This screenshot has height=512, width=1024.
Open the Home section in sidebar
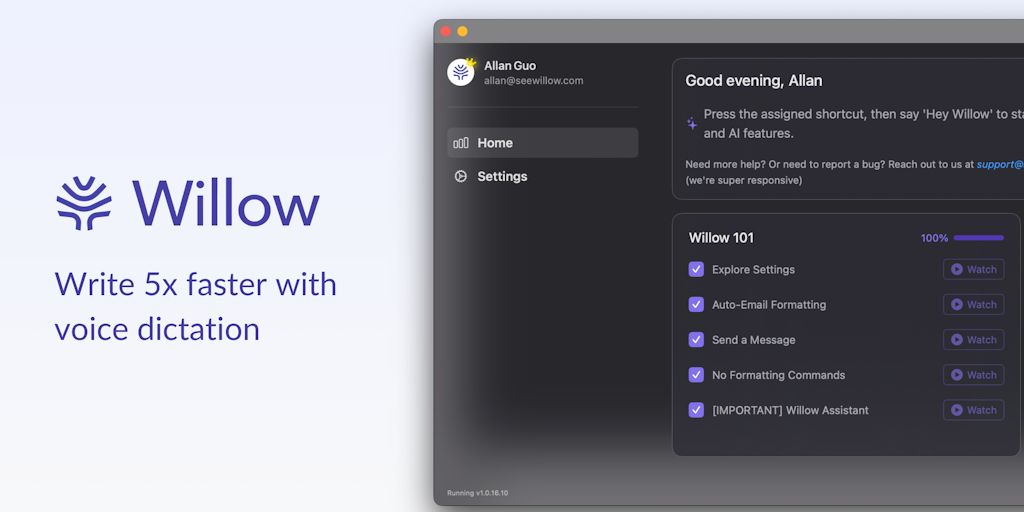pyautogui.click(x=543, y=142)
